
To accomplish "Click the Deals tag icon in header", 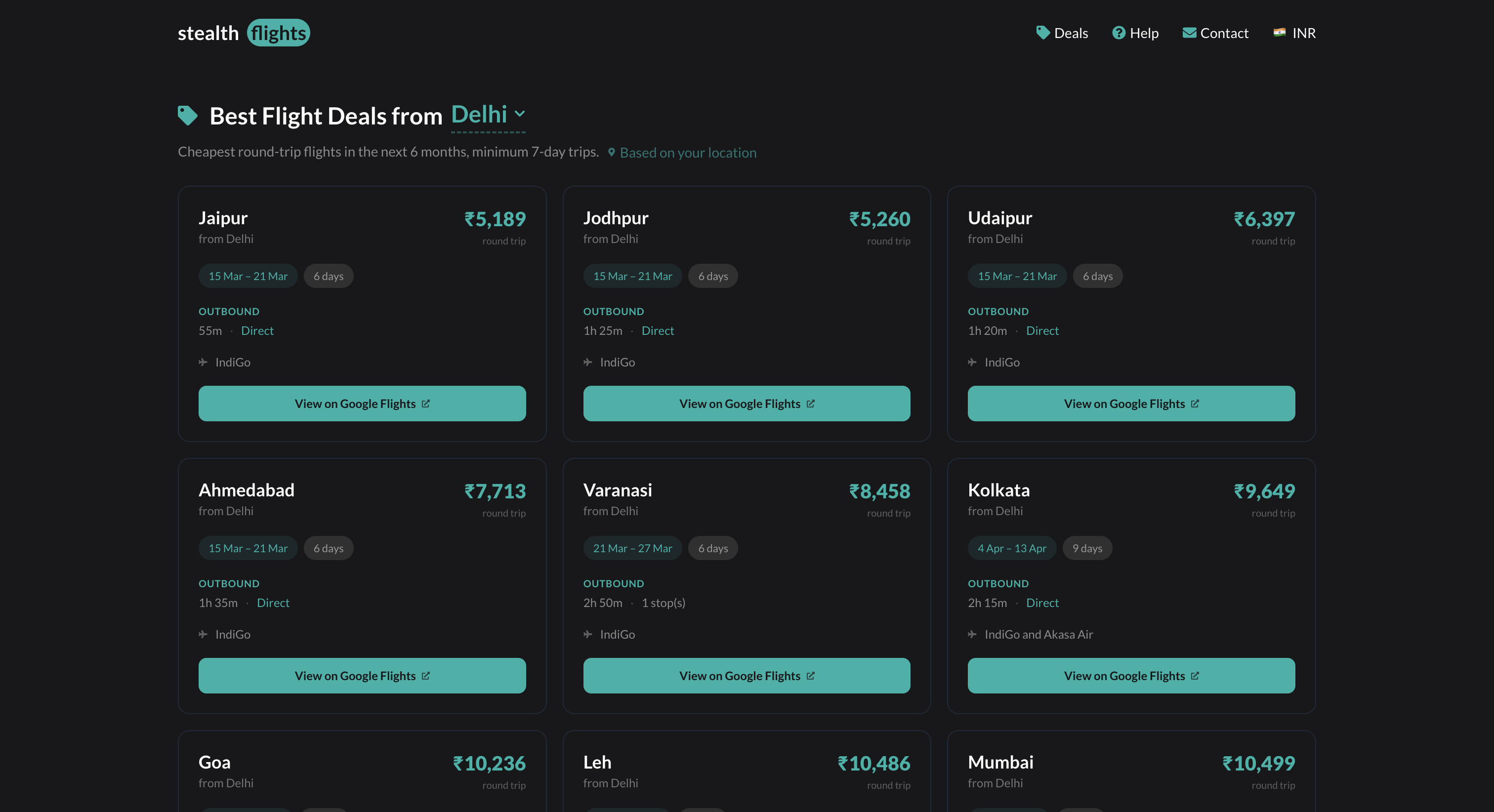I will [1043, 33].
